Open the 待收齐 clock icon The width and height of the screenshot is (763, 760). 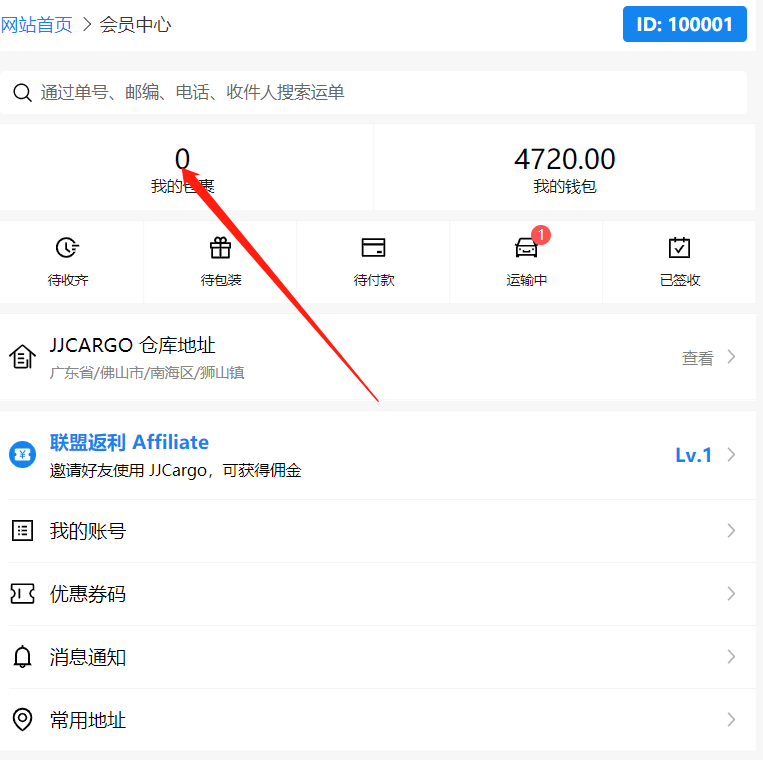pos(68,248)
